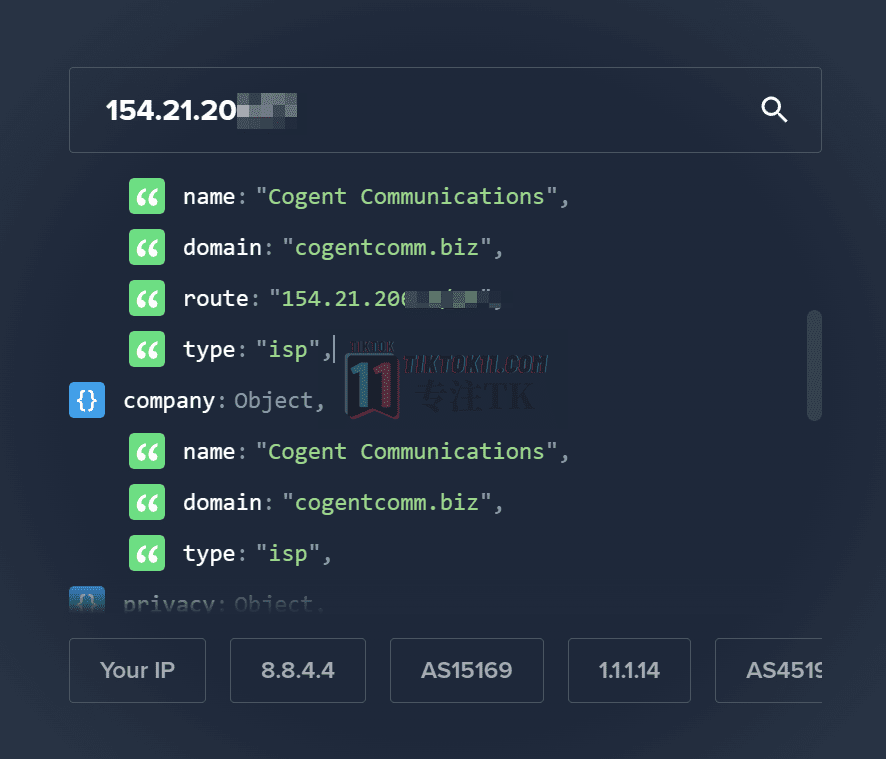Choose the partially visible AS451 example button

click(768, 670)
